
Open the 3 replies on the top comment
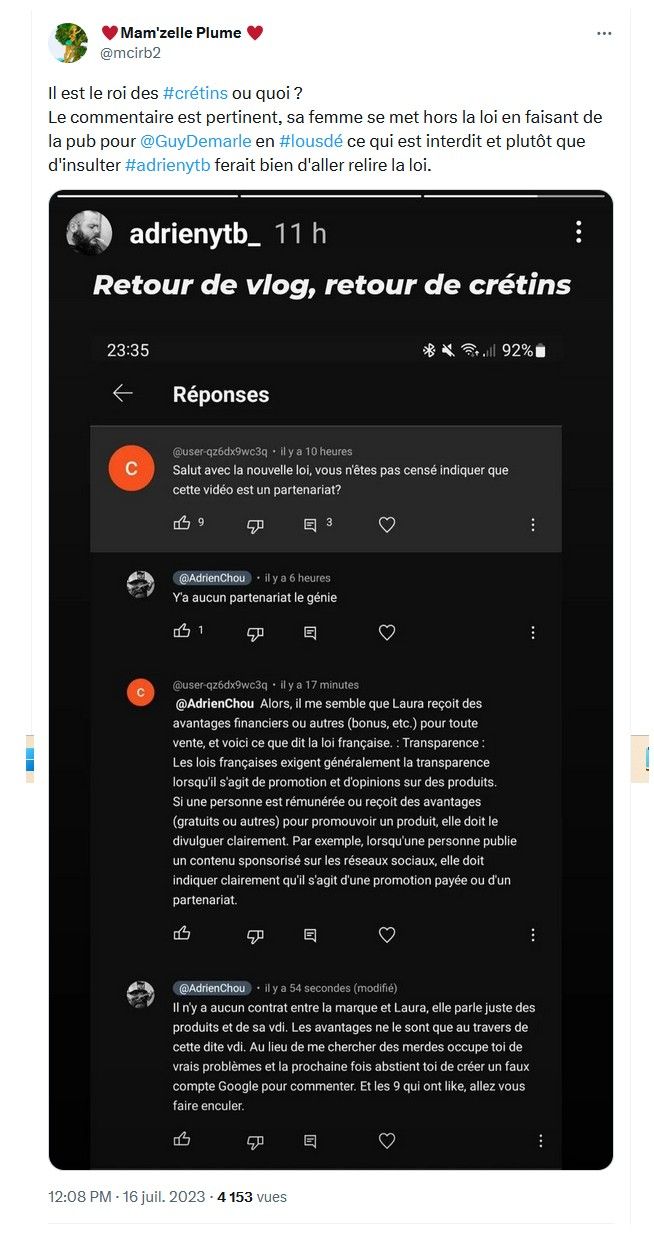[x=310, y=524]
